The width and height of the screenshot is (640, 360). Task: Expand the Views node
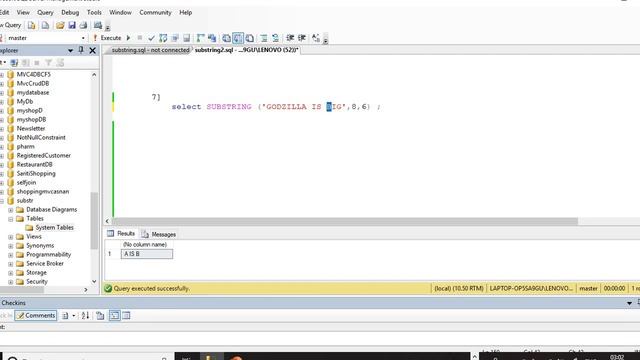11,237
